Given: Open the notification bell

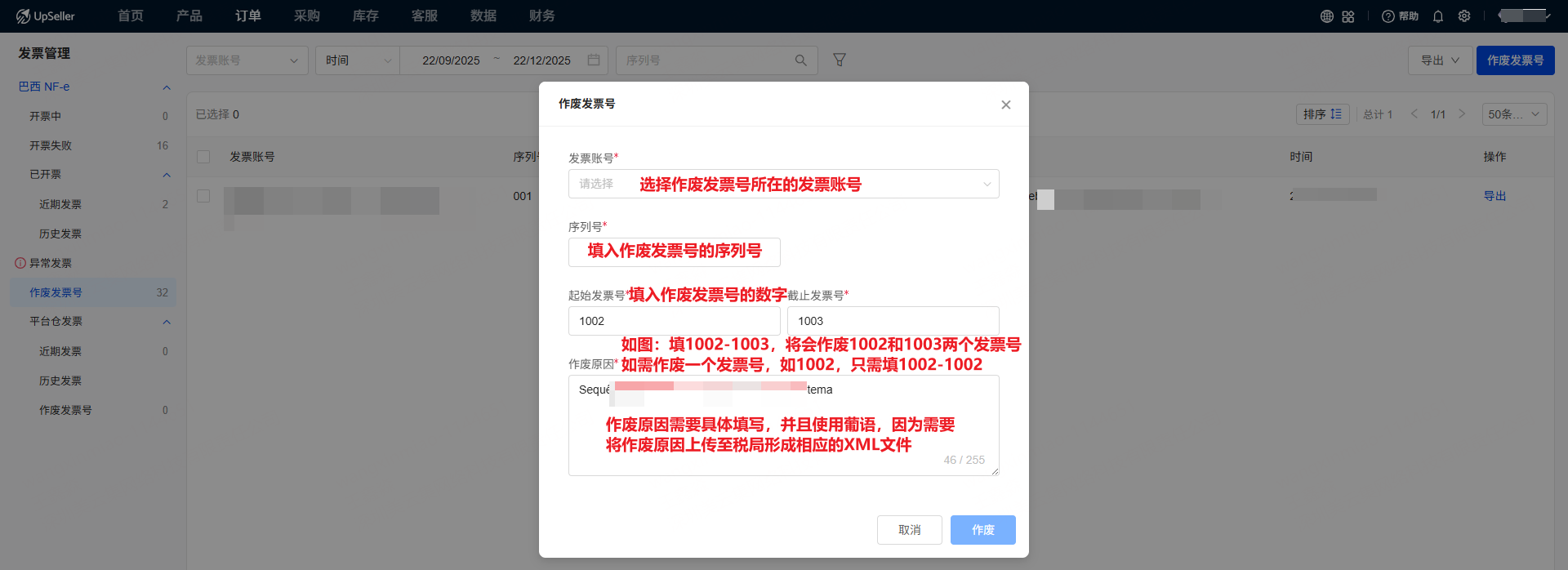Looking at the screenshot, I should [1438, 16].
